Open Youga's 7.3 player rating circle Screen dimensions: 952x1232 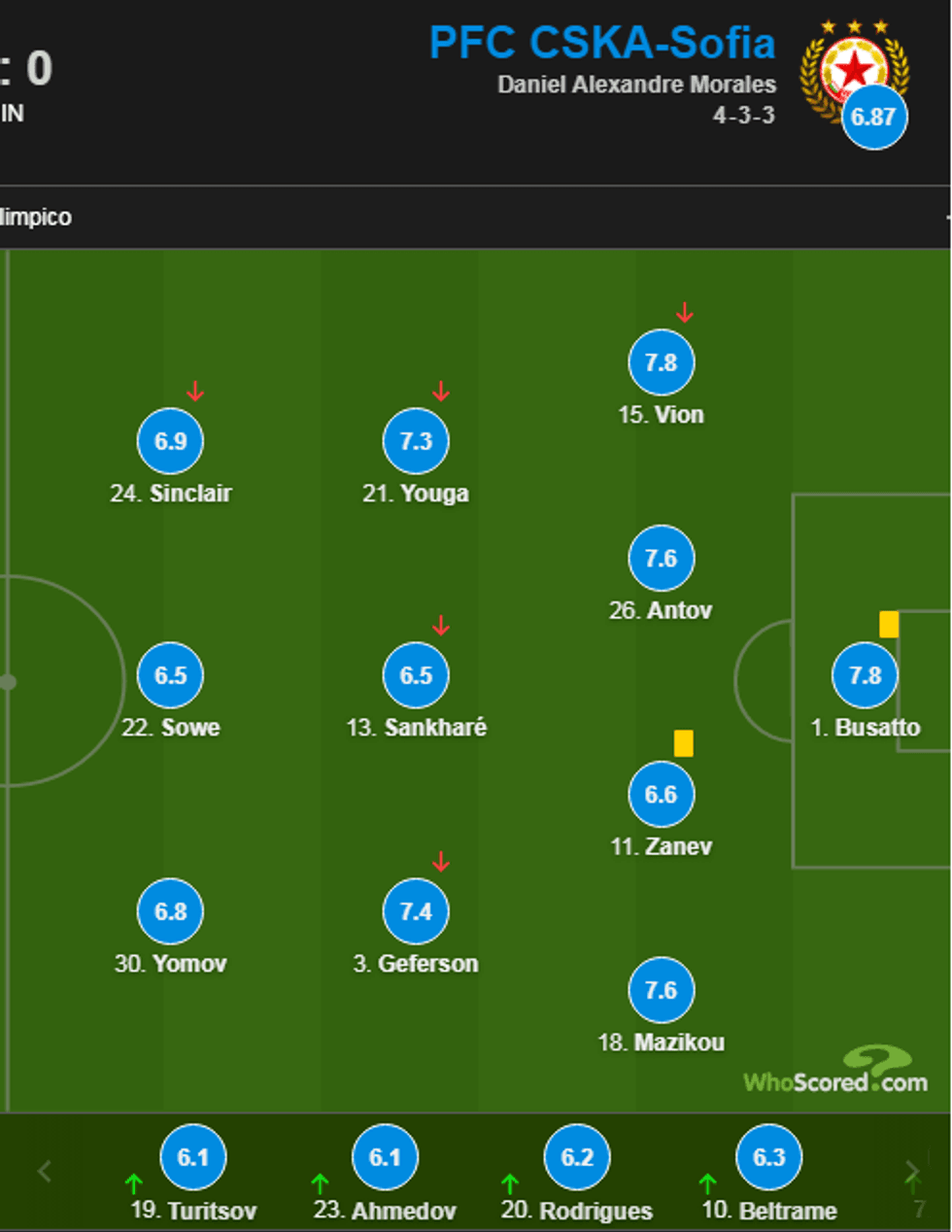tap(416, 441)
